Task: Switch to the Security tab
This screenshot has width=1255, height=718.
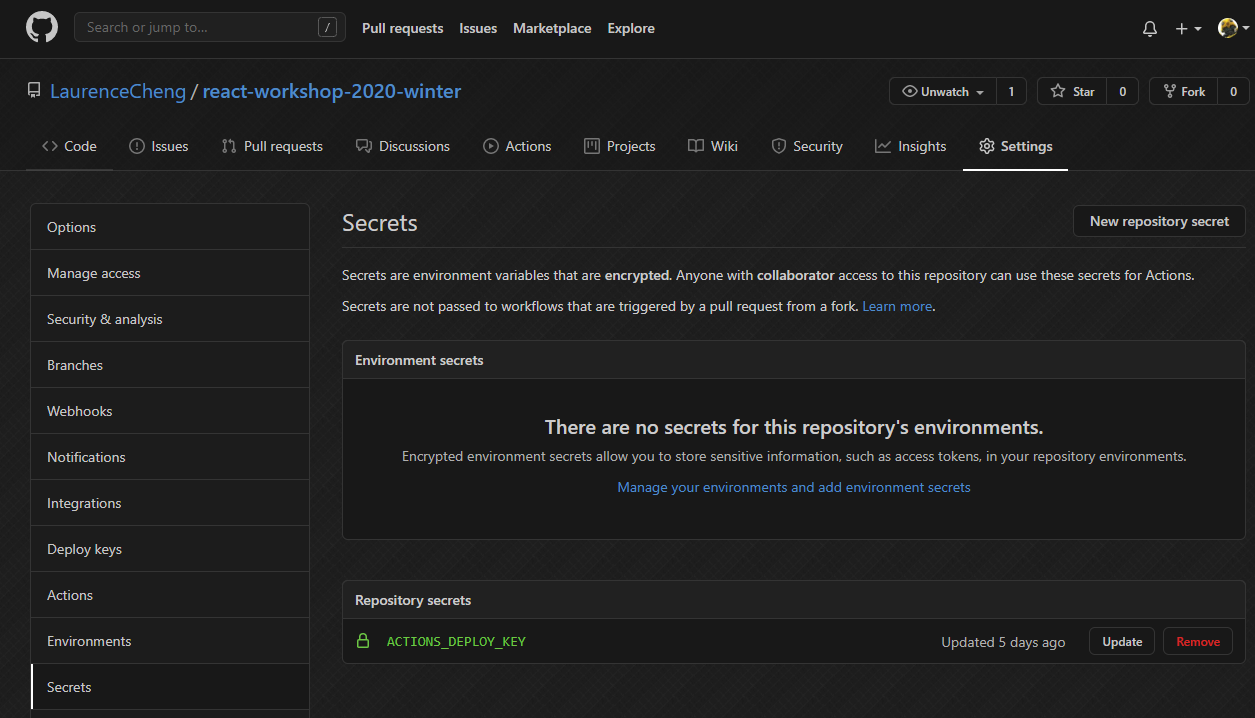Action: pos(807,146)
